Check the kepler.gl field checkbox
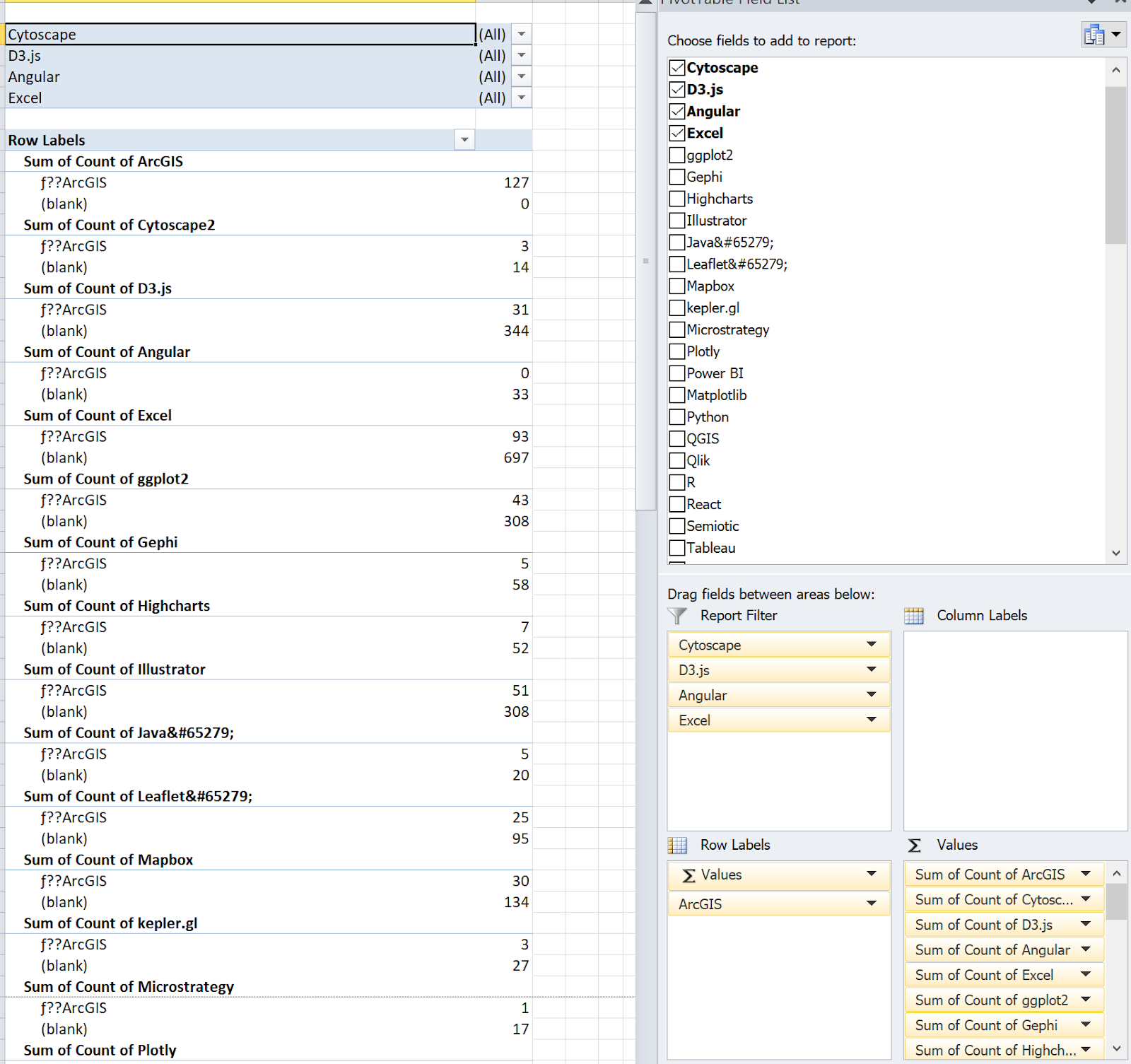 [677, 308]
